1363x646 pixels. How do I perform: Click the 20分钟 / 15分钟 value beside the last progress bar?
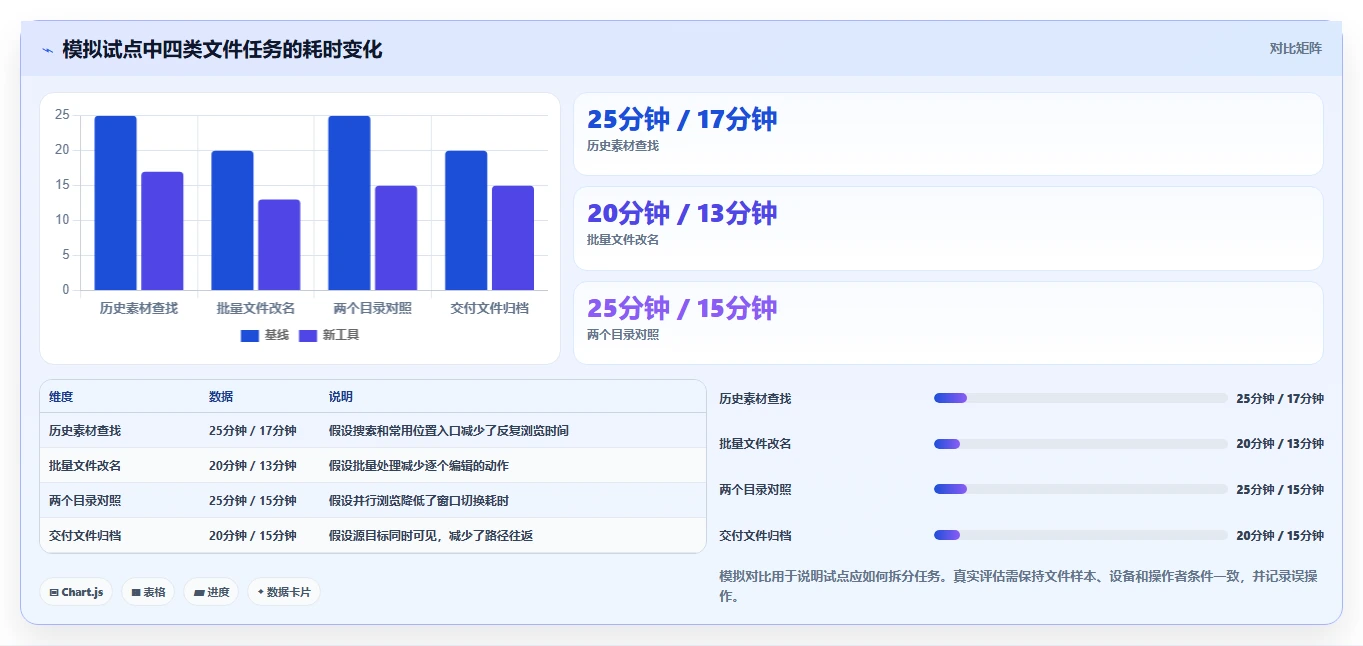(x=1280, y=535)
